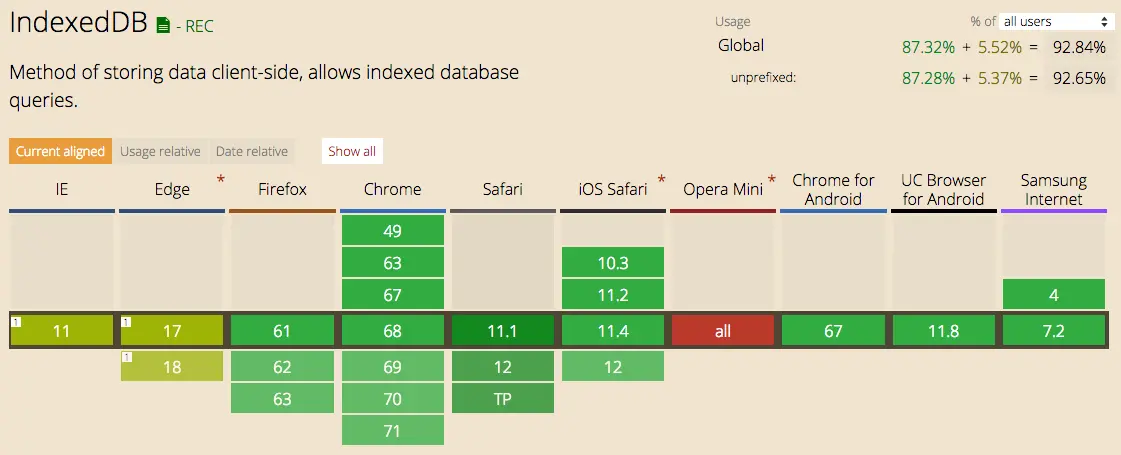The height and width of the screenshot is (455, 1121).
Task: Click the note marker on Edge 18 cell
Action: pos(126,357)
